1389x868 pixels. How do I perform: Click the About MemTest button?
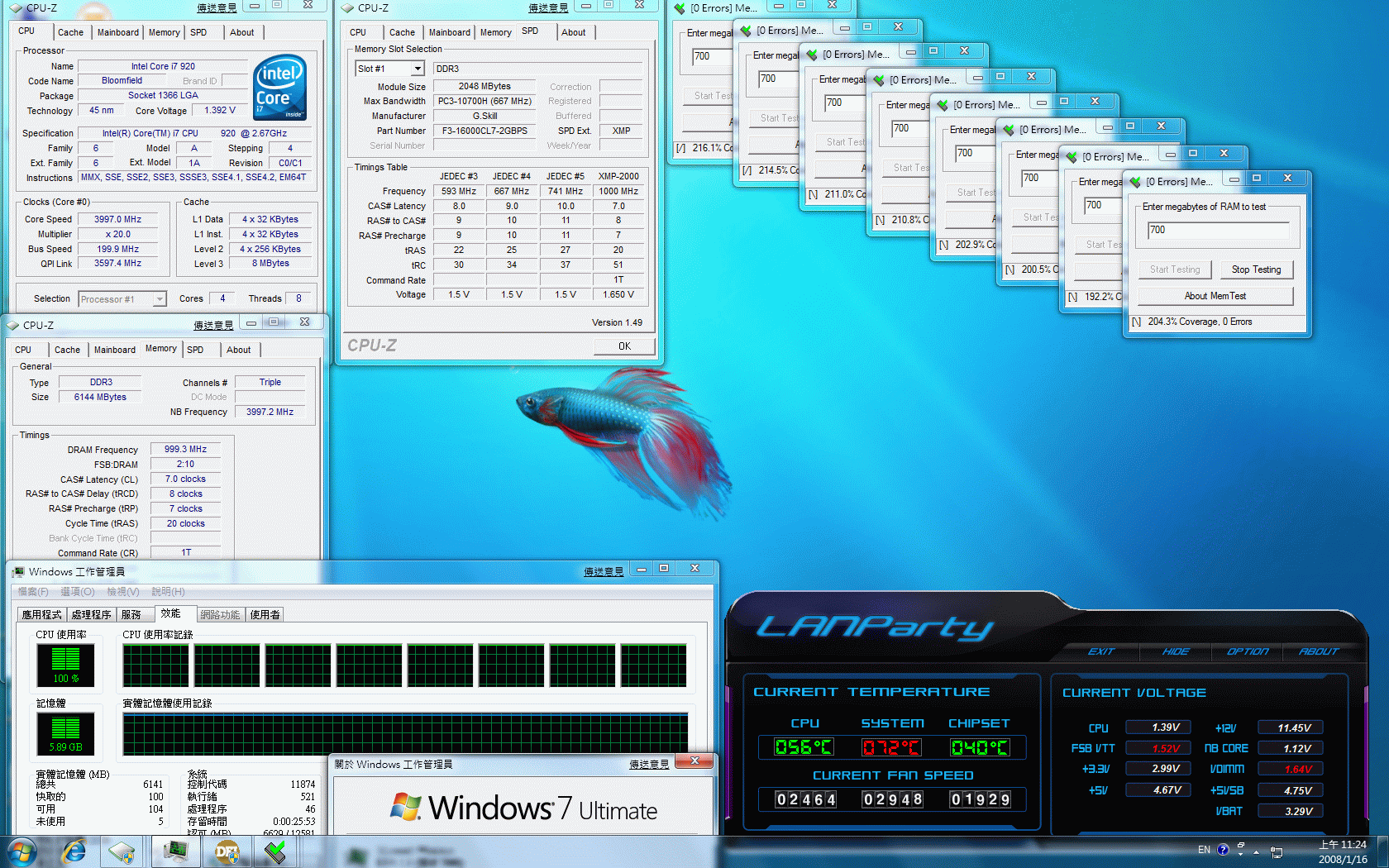(1215, 296)
